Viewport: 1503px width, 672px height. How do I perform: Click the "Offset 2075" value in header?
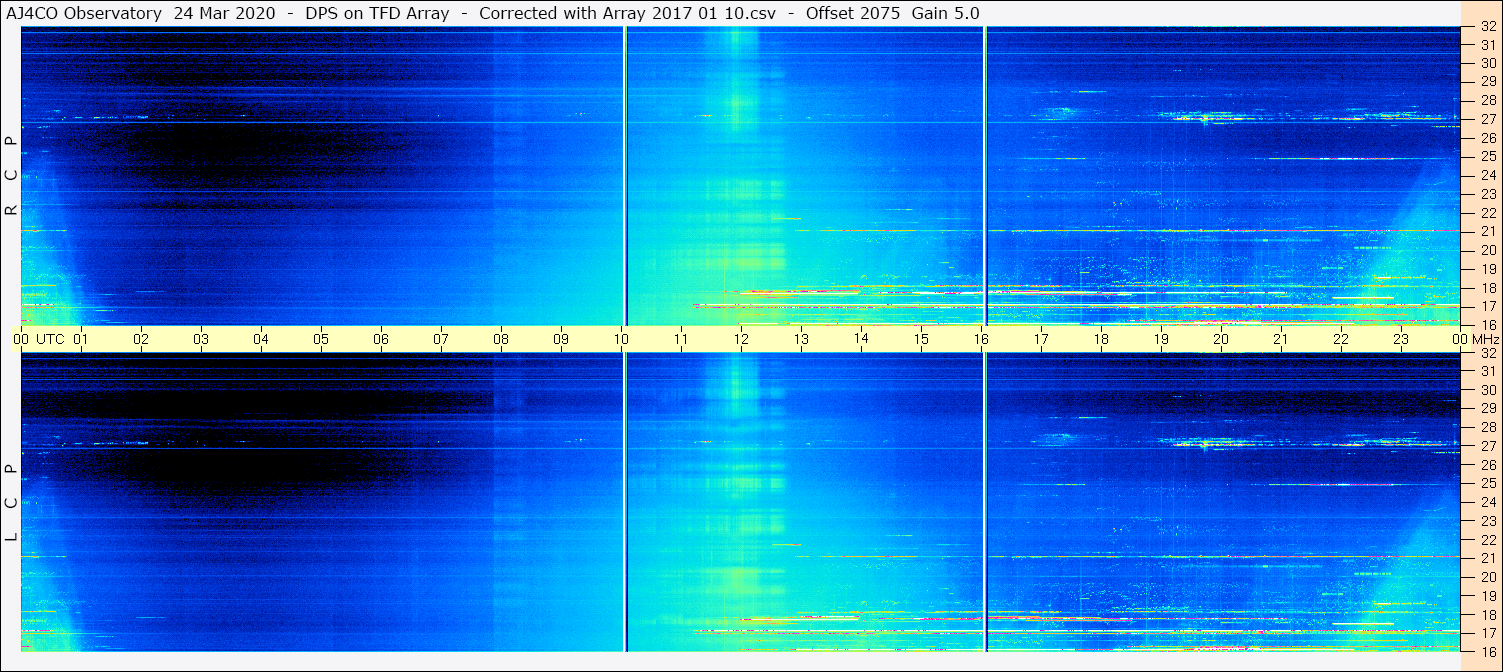pos(854,13)
